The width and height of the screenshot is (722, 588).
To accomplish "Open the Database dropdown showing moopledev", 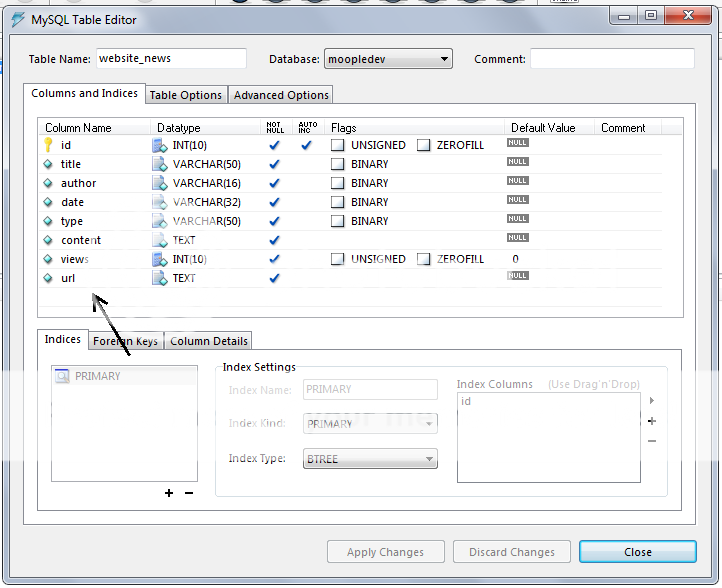I will pyautogui.click(x=388, y=60).
